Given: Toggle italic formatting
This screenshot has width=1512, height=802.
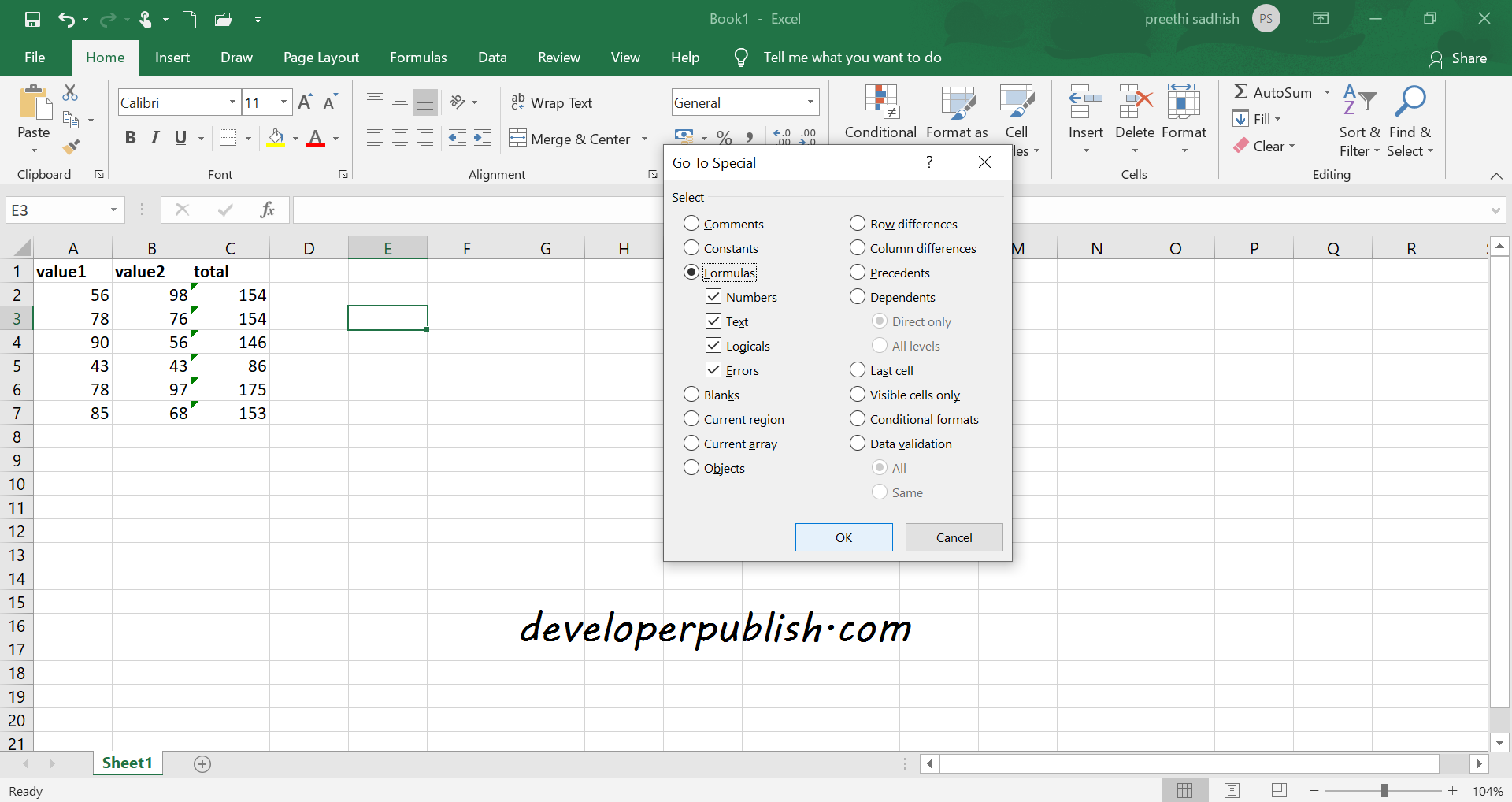Looking at the screenshot, I should (154, 137).
